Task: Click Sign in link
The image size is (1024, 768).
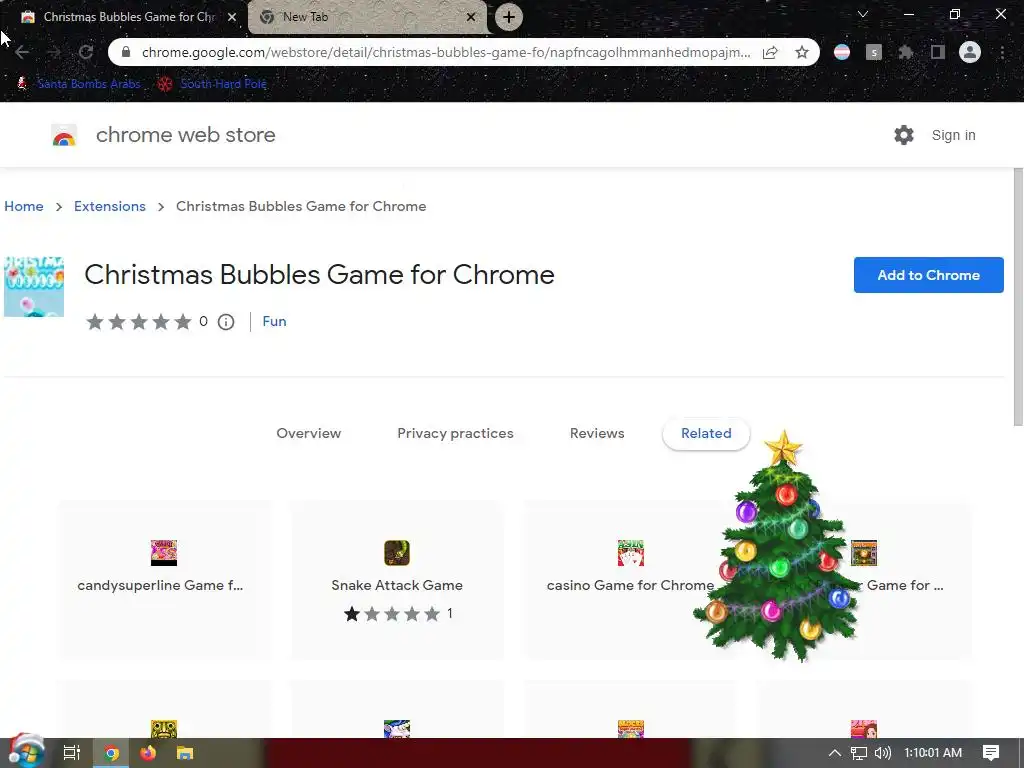Action: pyautogui.click(x=953, y=135)
